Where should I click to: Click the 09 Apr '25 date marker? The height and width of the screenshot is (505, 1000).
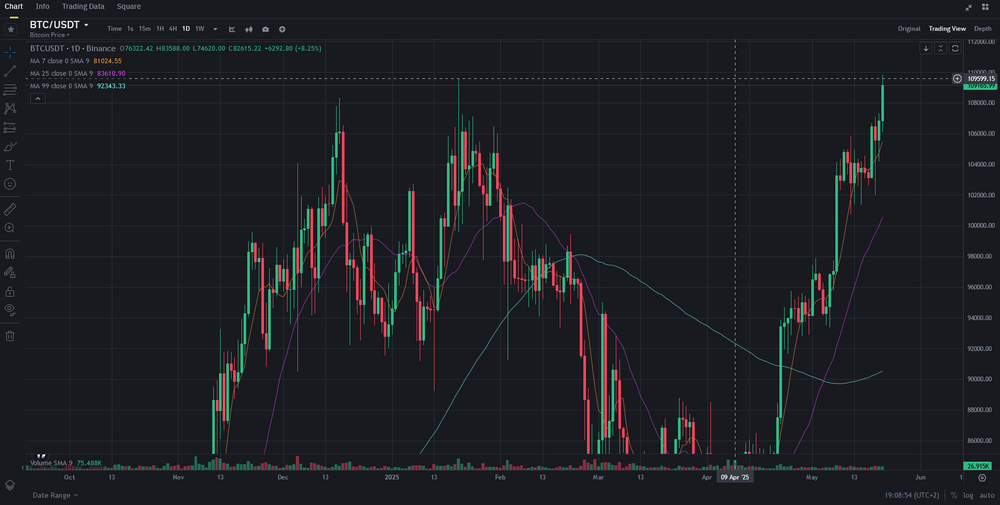[735, 477]
